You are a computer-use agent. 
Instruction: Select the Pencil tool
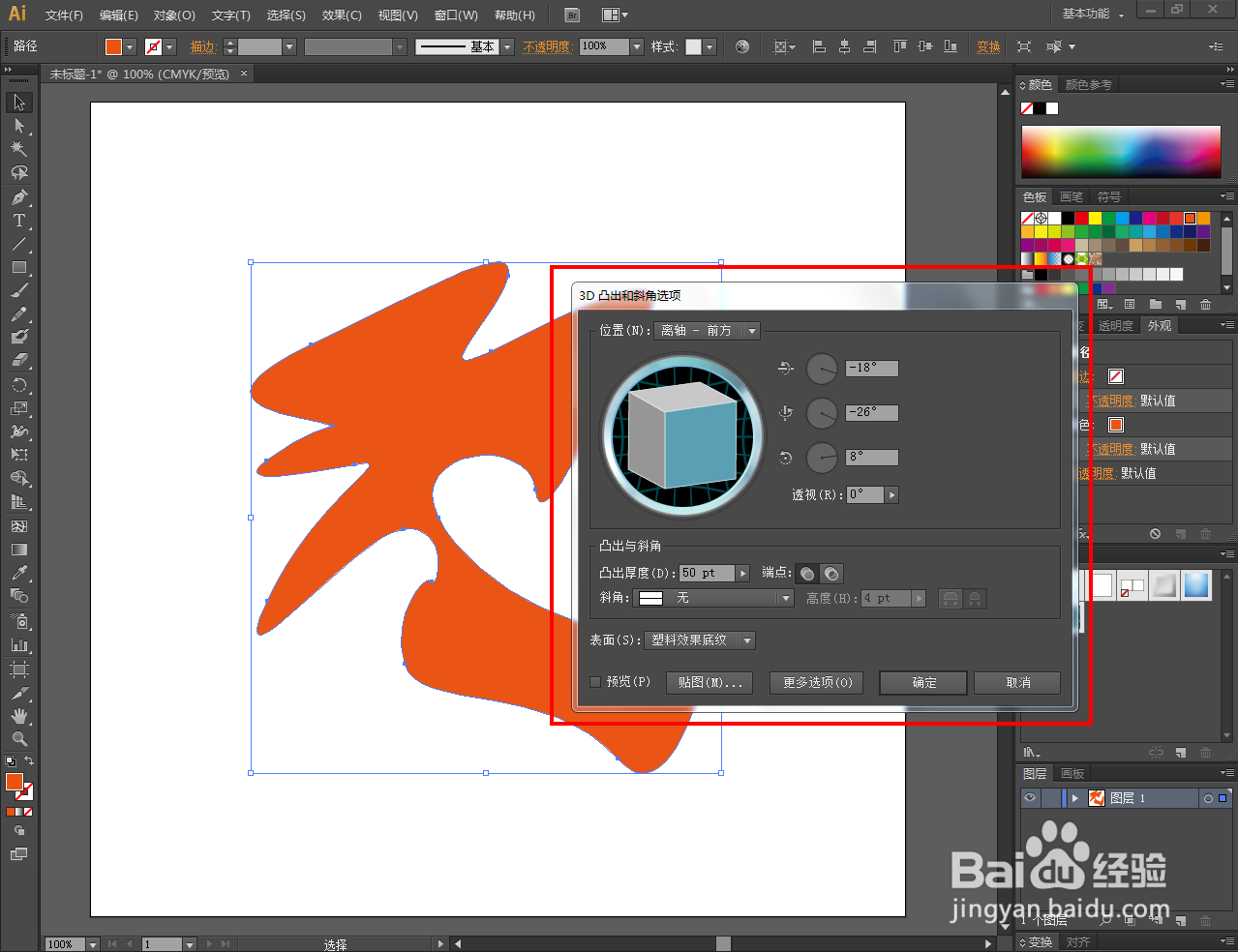(x=19, y=313)
